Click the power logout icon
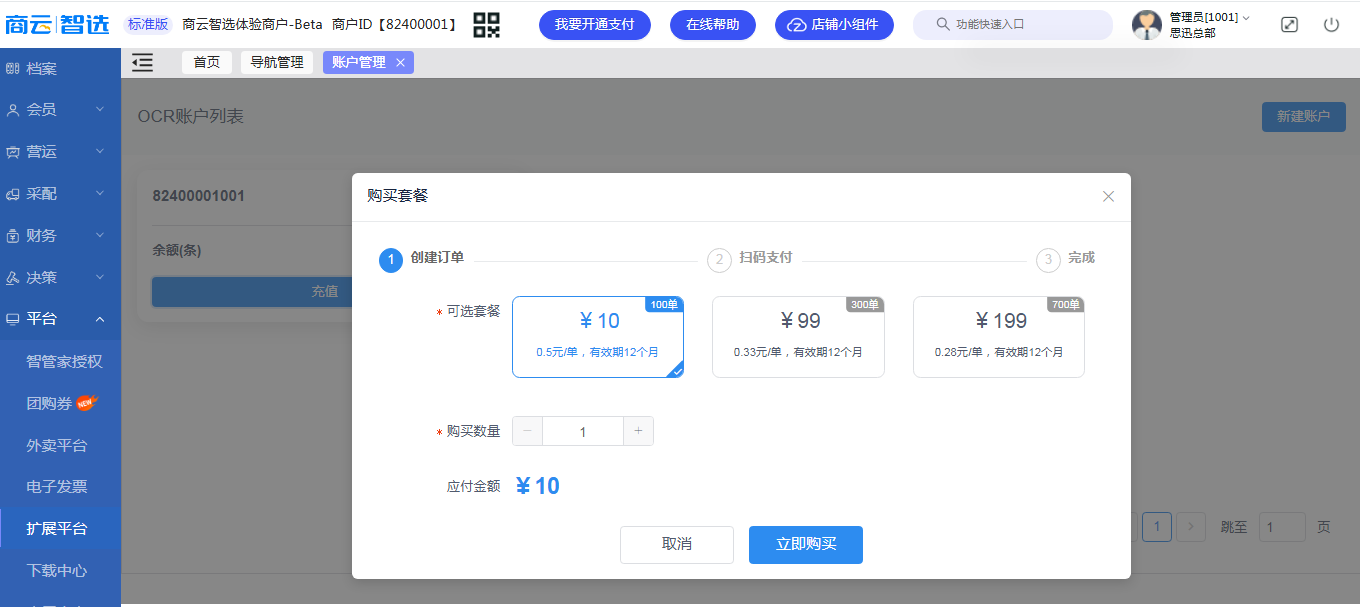1360x607 pixels. click(1331, 25)
